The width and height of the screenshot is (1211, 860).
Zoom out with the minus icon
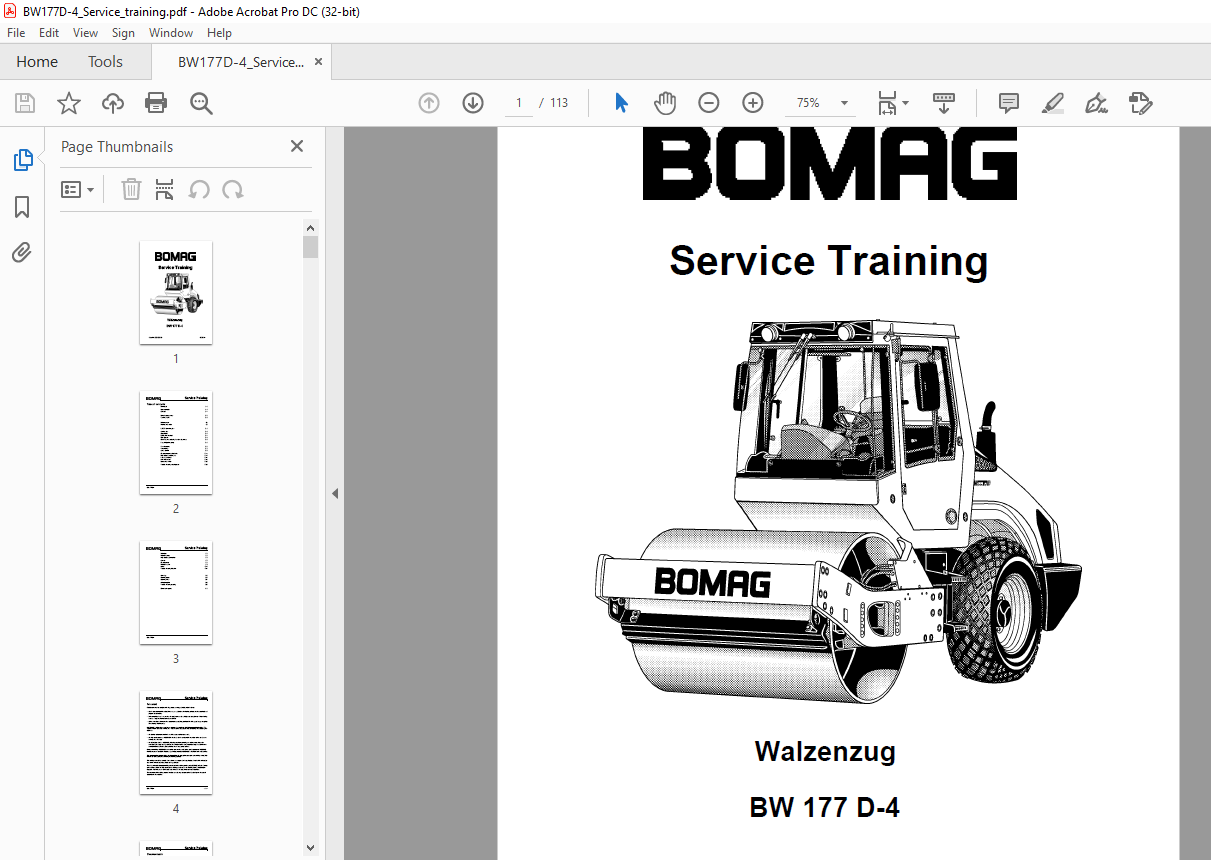click(709, 103)
